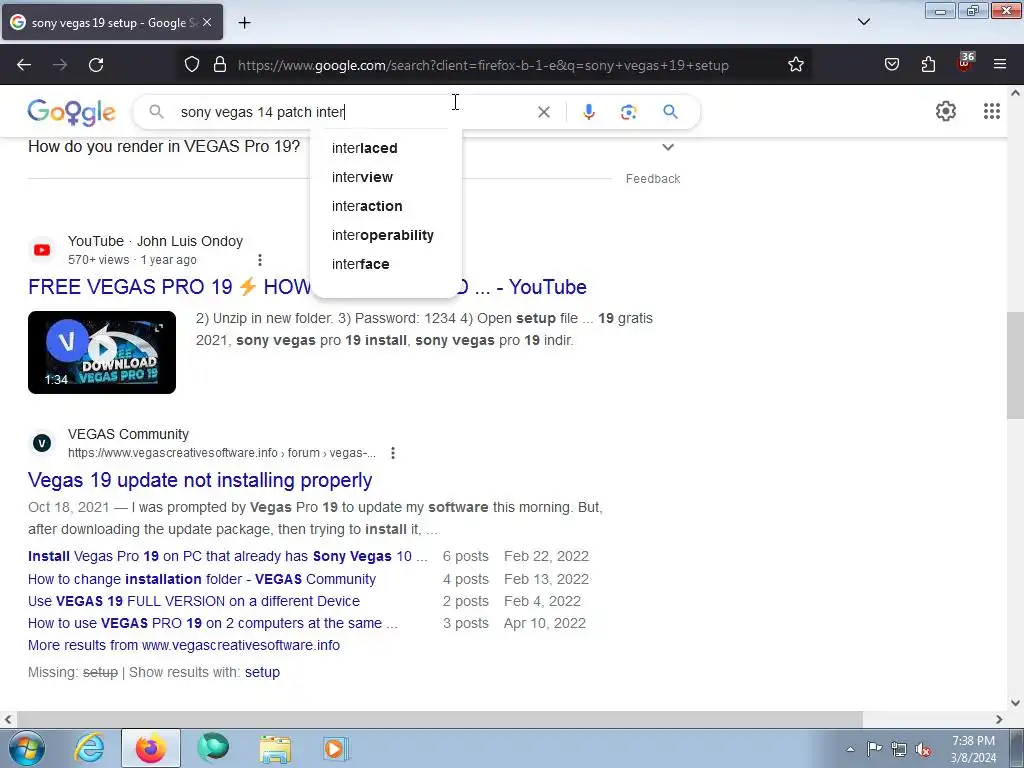Submit the search with the blue magnifier icon
Image resolution: width=1024 pixels, height=768 pixels.
[x=670, y=112]
